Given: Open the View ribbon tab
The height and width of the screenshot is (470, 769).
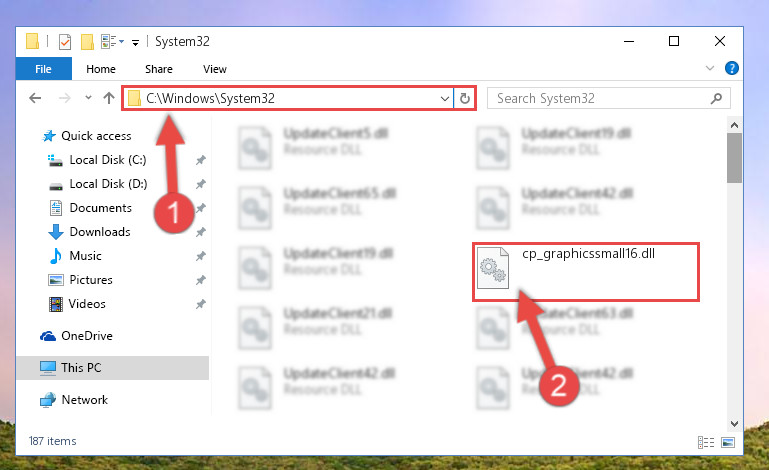Looking at the screenshot, I should (215, 69).
